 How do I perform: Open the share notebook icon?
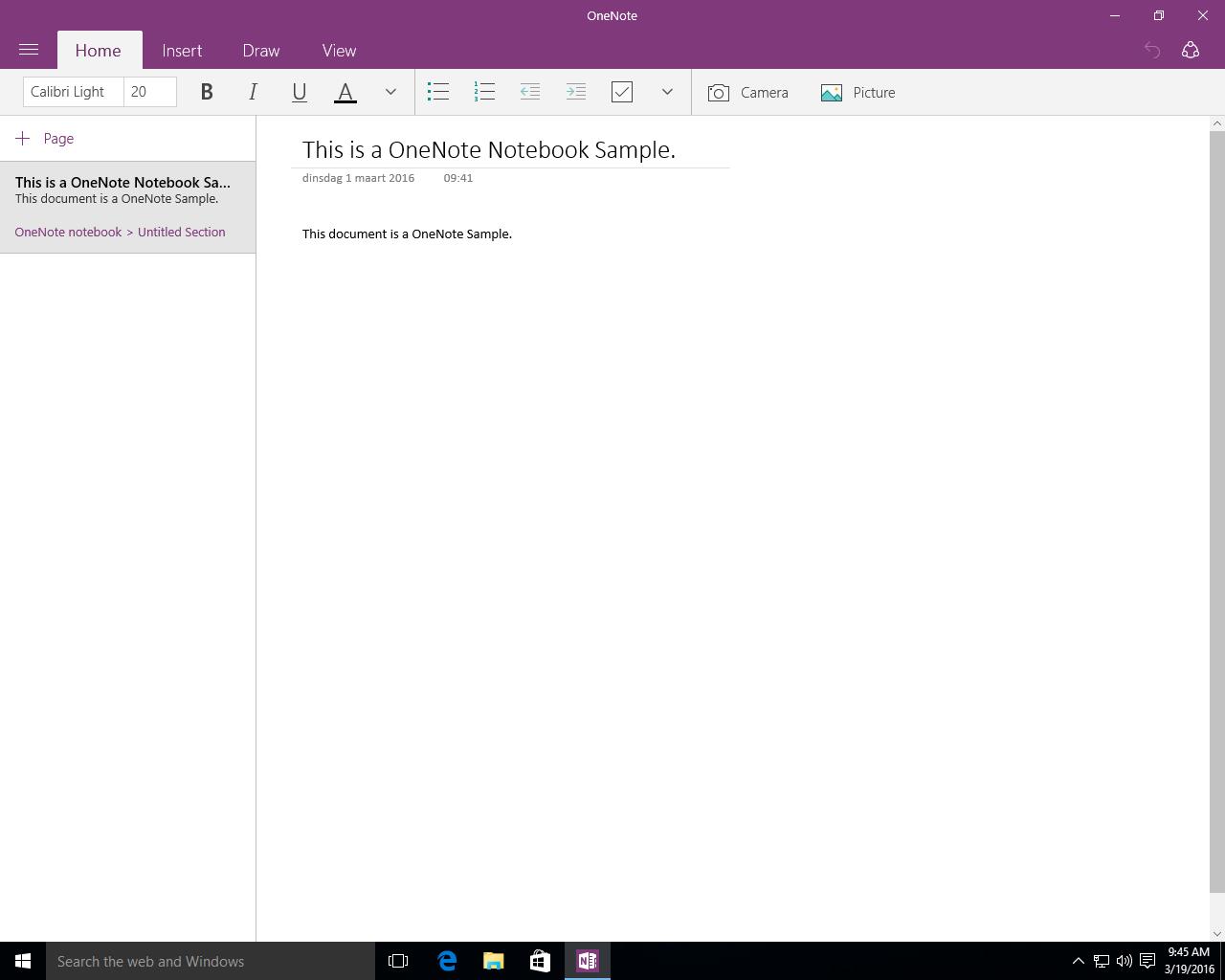1191,50
